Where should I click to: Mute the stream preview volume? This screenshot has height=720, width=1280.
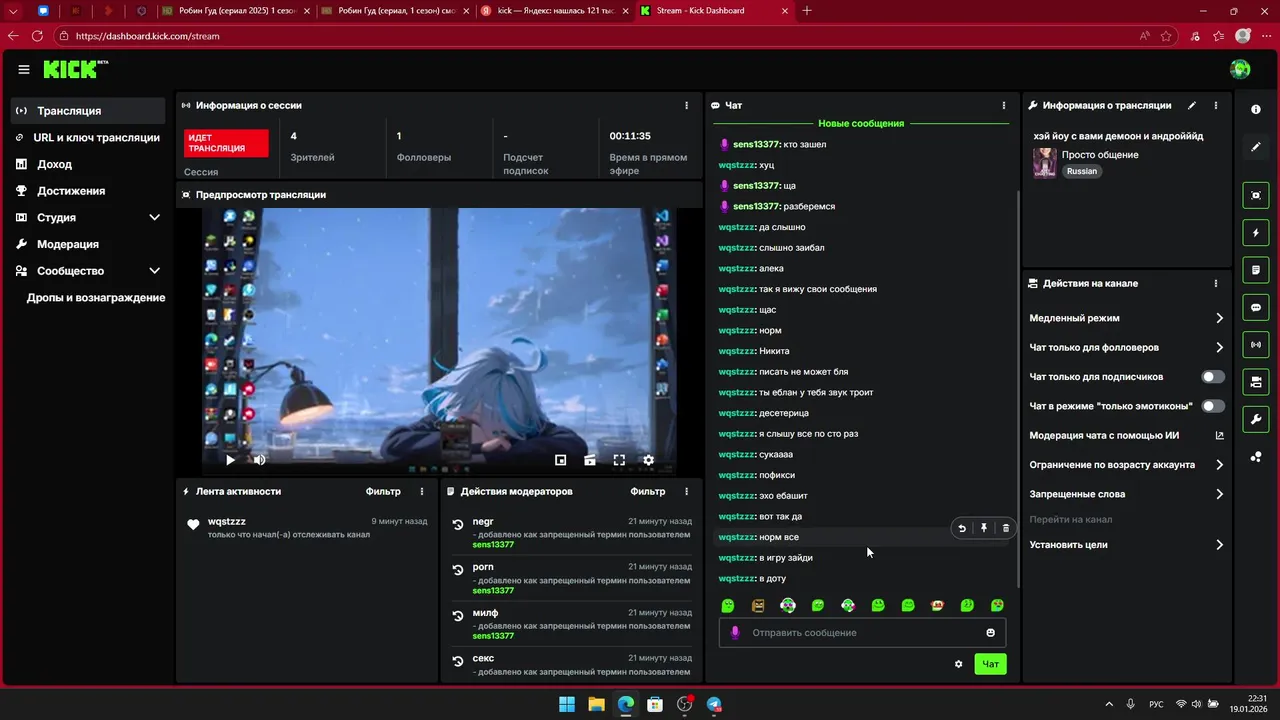point(259,460)
